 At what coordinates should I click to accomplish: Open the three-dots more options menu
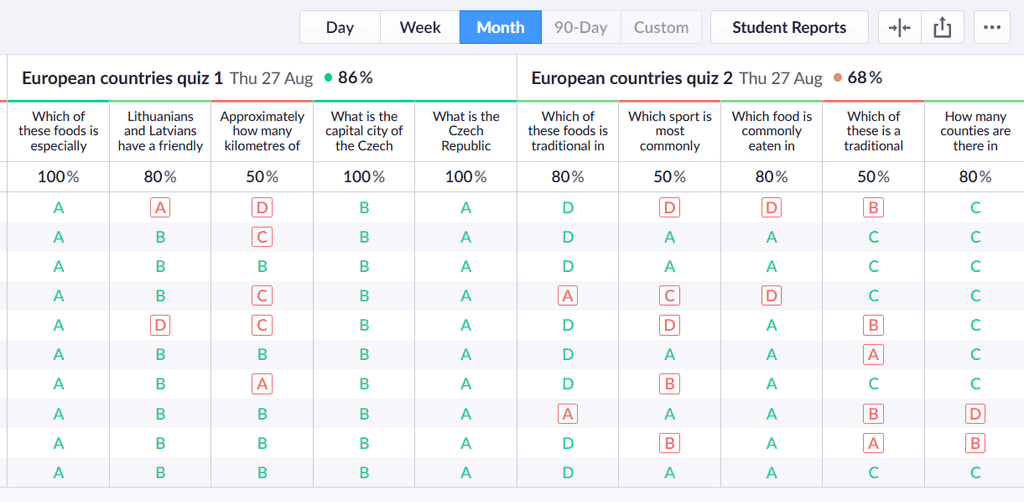(992, 27)
